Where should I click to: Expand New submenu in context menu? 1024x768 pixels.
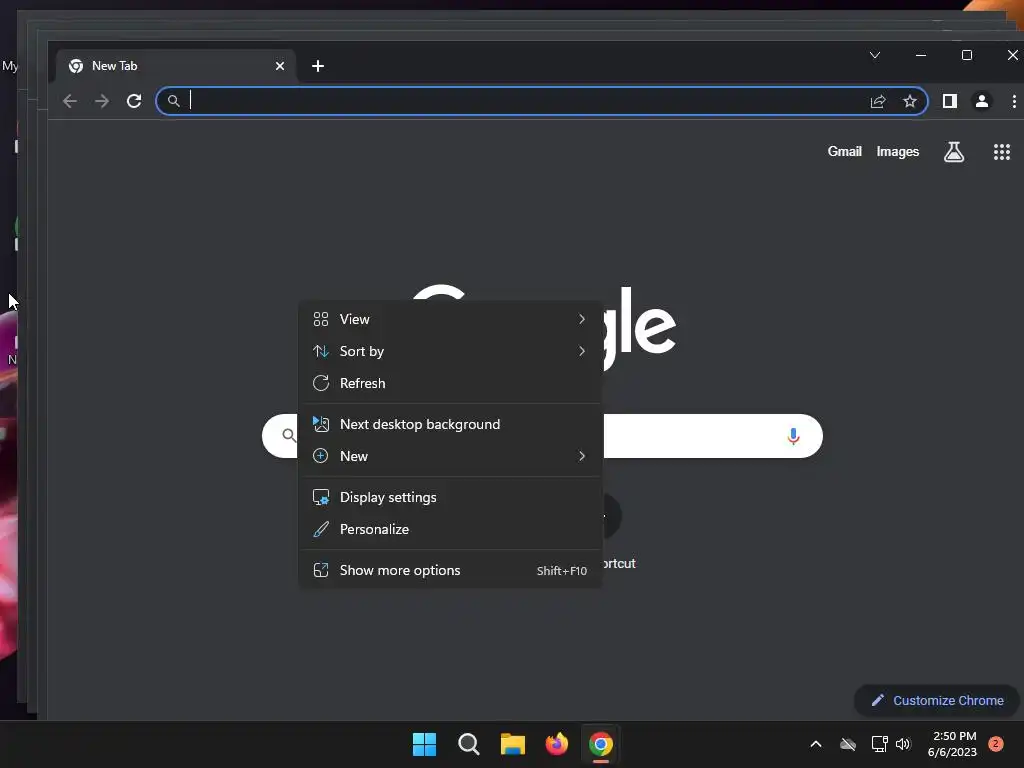click(x=450, y=456)
